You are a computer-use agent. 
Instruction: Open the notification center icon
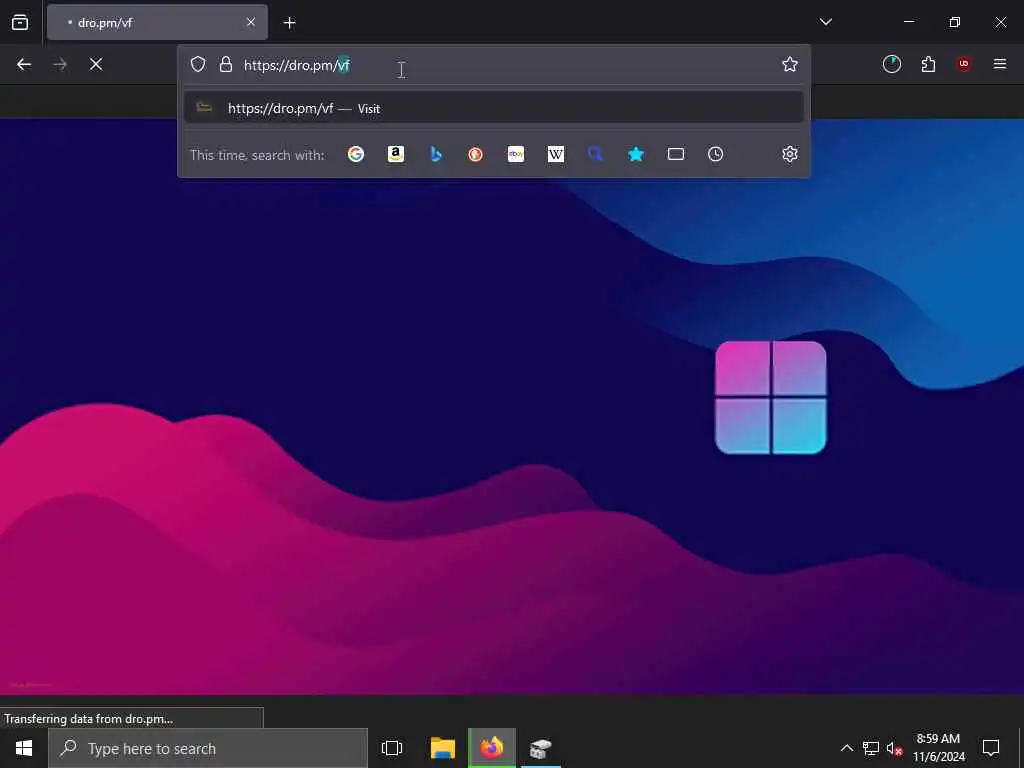(991, 748)
